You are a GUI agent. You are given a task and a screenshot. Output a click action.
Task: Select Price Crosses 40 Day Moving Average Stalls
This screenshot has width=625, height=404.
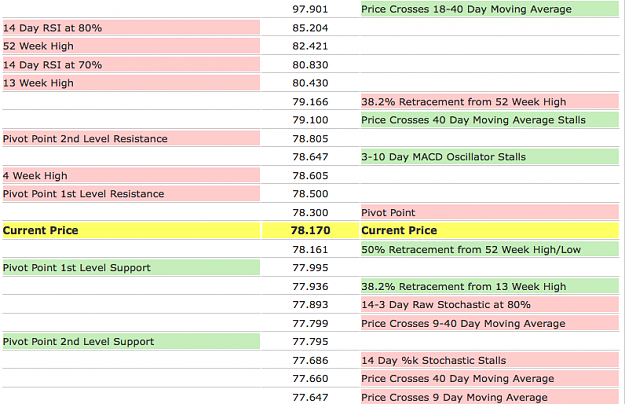coord(474,120)
